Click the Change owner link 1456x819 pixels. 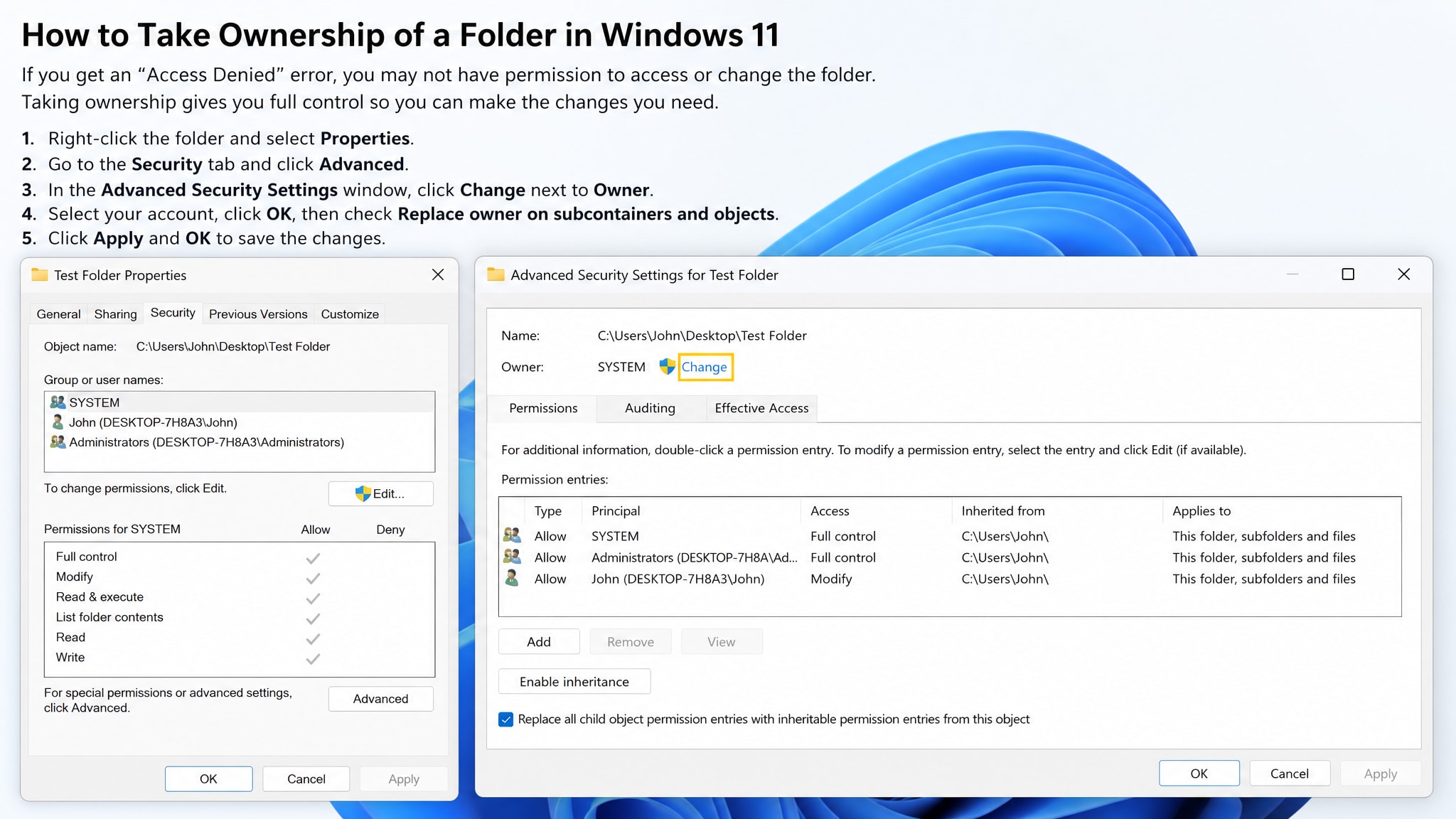[704, 367]
